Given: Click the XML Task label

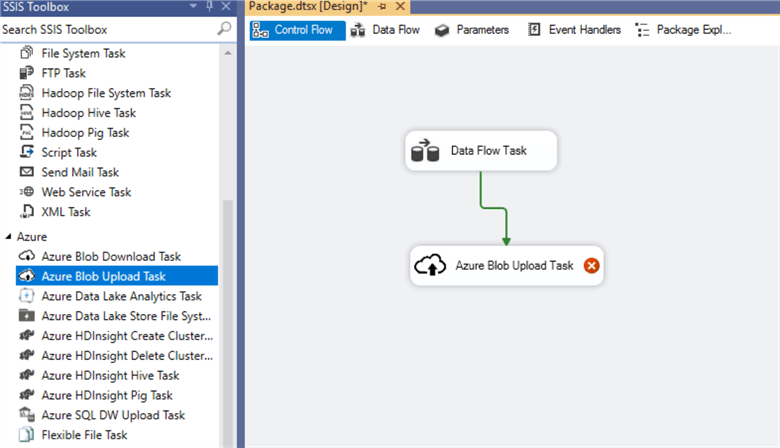Looking at the screenshot, I should [x=66, y=212].
